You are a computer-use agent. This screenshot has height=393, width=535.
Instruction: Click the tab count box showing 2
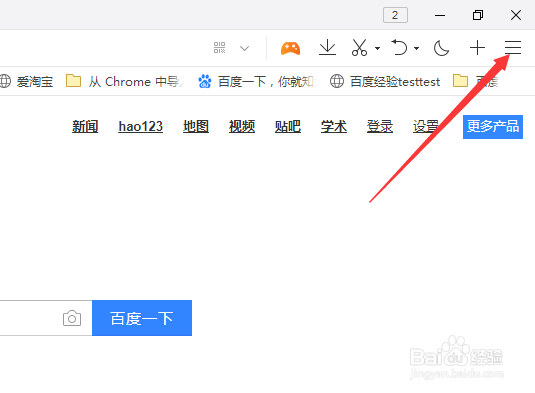(x=395, y=15)
